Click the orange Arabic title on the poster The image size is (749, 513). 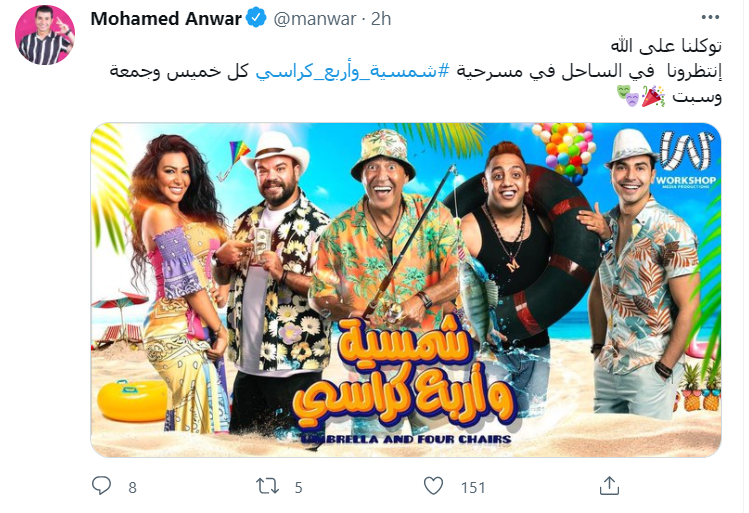point(406,373)
